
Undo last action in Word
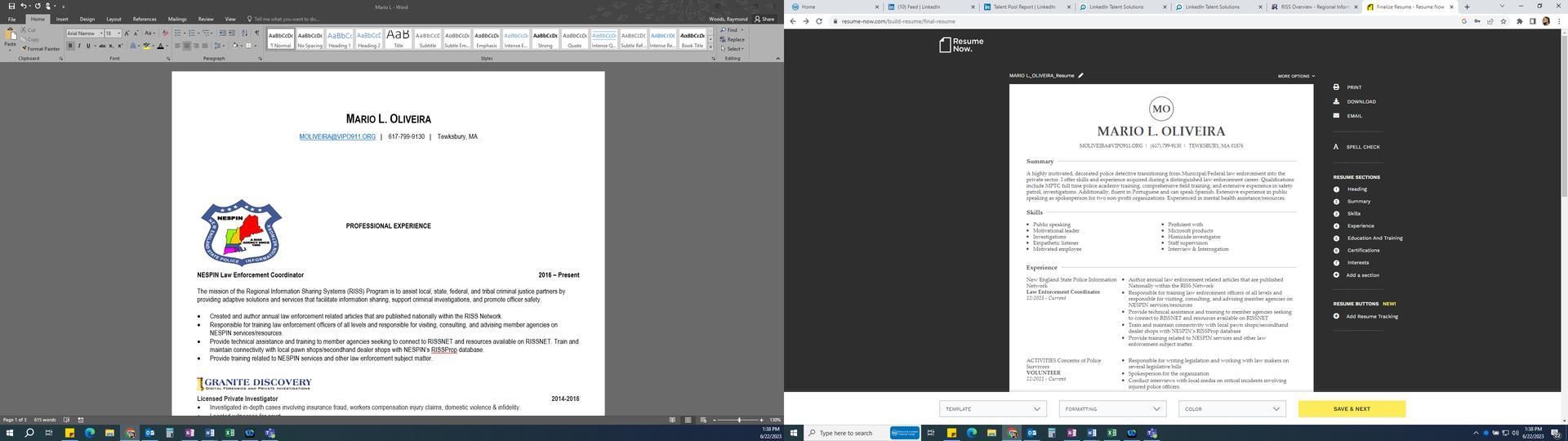click(x=23, y=6)
